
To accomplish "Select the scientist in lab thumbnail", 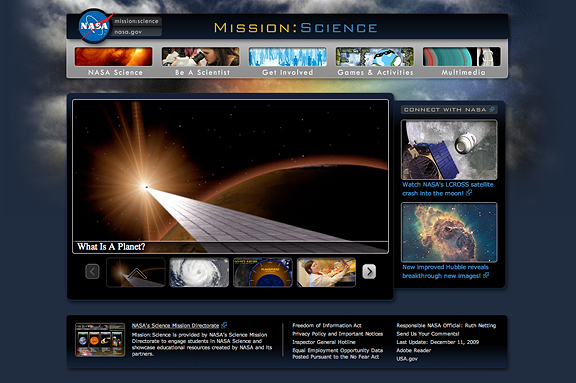I will point(326,272).
